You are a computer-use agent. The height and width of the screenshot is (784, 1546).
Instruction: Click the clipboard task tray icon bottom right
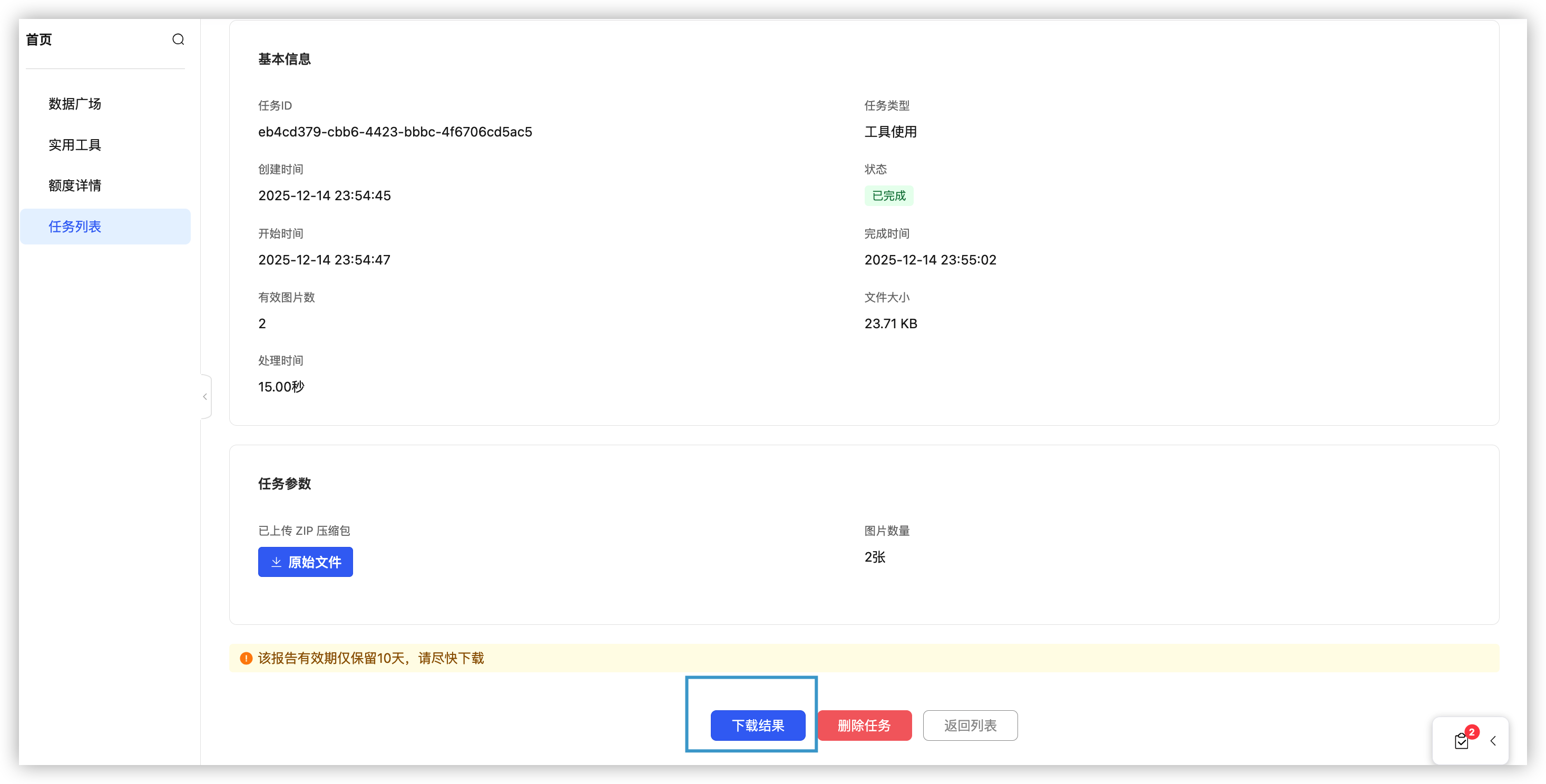click(1461, 741)
